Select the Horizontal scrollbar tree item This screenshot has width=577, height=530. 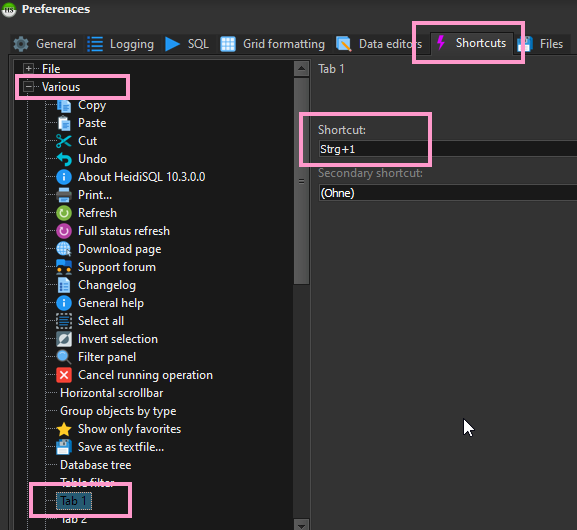(111, 393)
